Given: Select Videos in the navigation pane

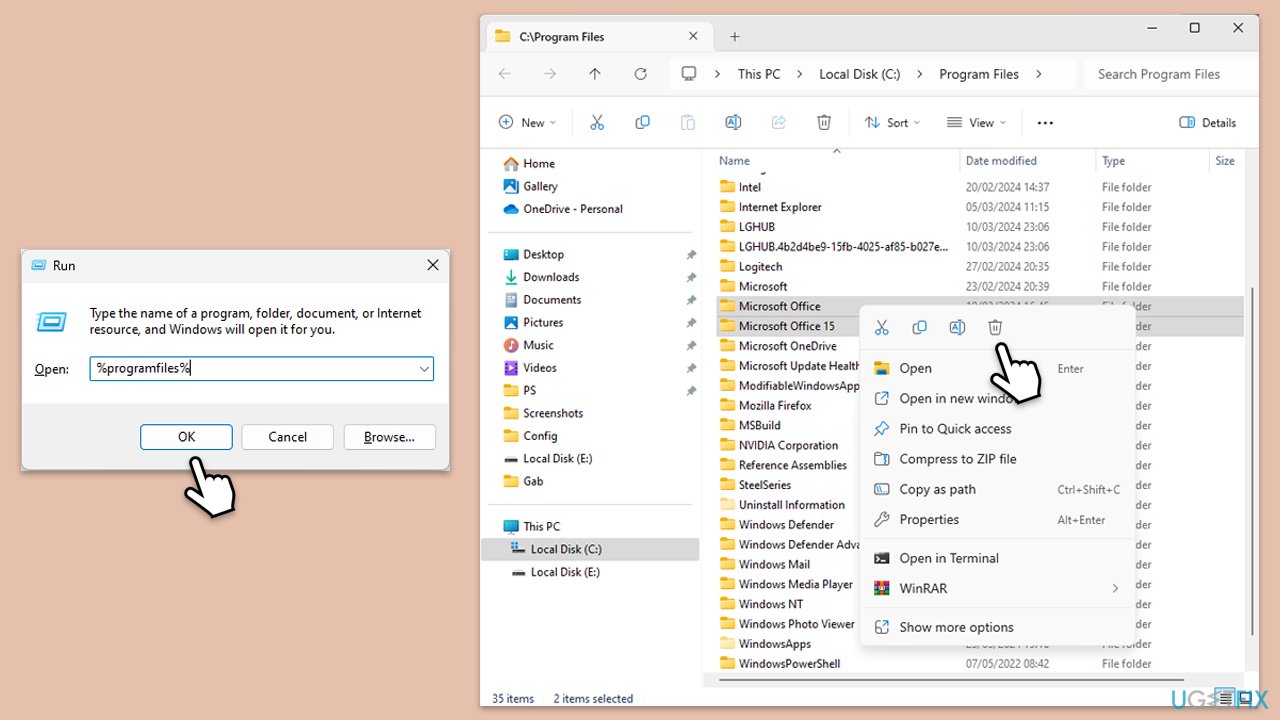Looking at the screenshot, I should point(540,368).
